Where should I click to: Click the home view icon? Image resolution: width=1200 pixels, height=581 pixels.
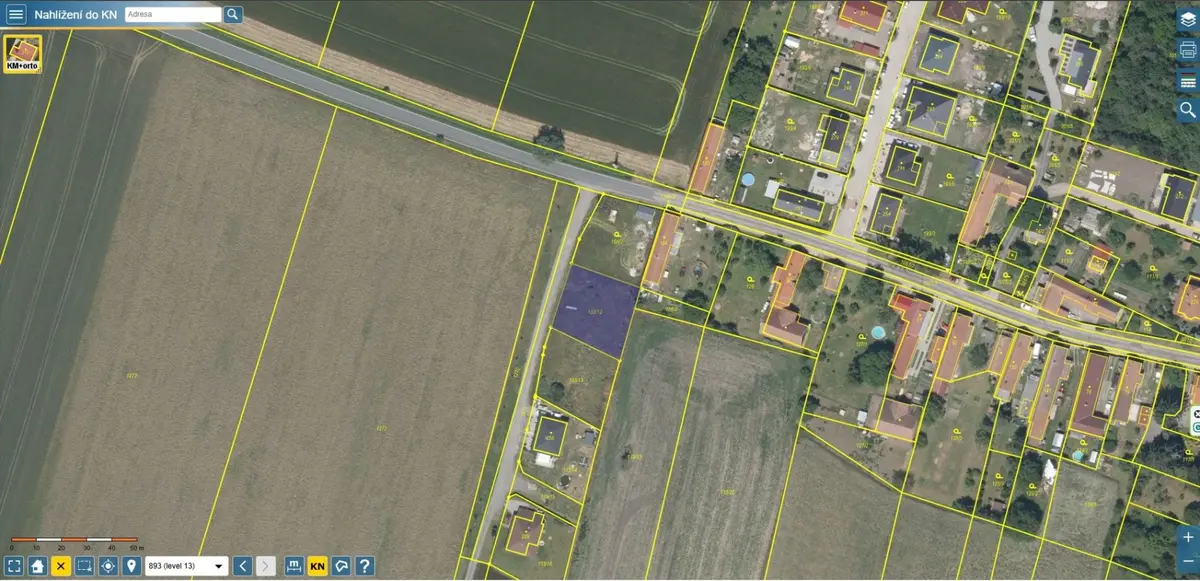pos(37,566)
